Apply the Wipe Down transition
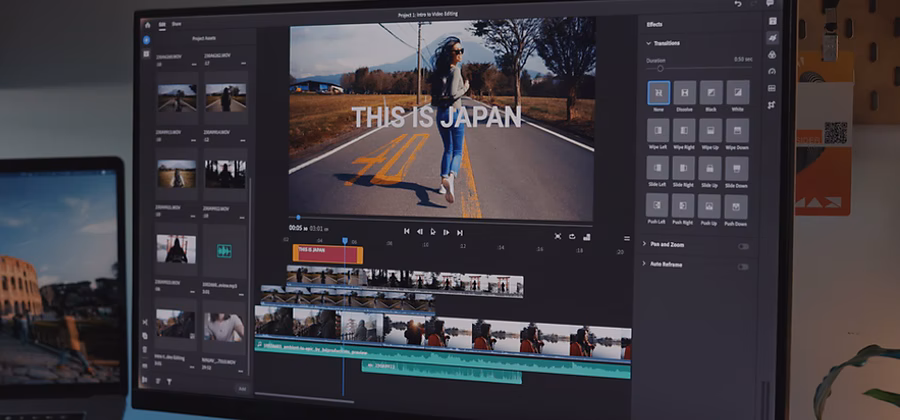Screen dimensions: 900x420 click(x=737, y=131)
